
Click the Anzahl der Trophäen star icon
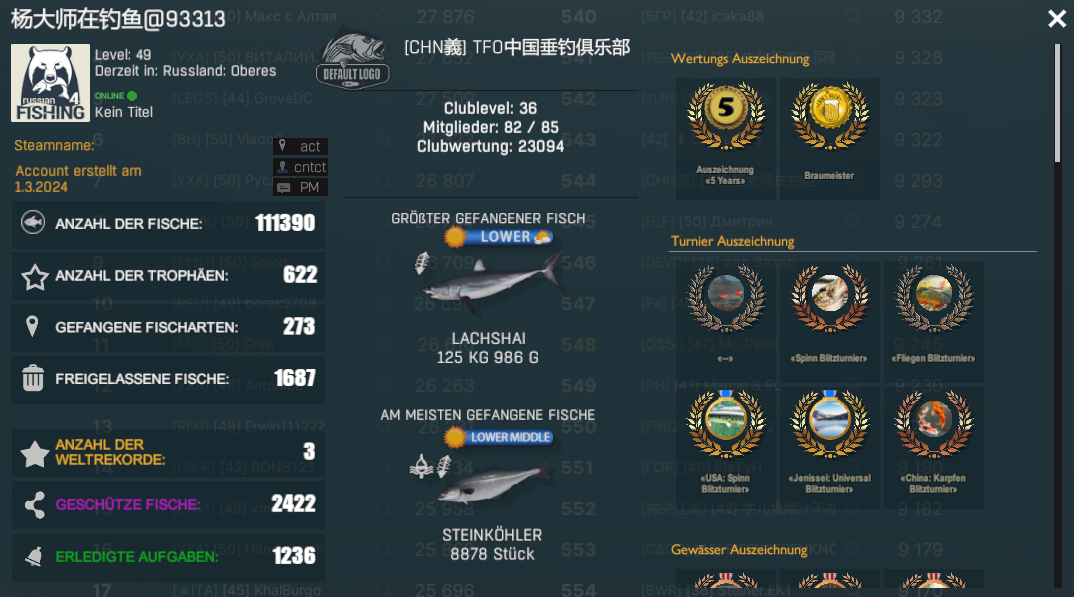[34, 277]
